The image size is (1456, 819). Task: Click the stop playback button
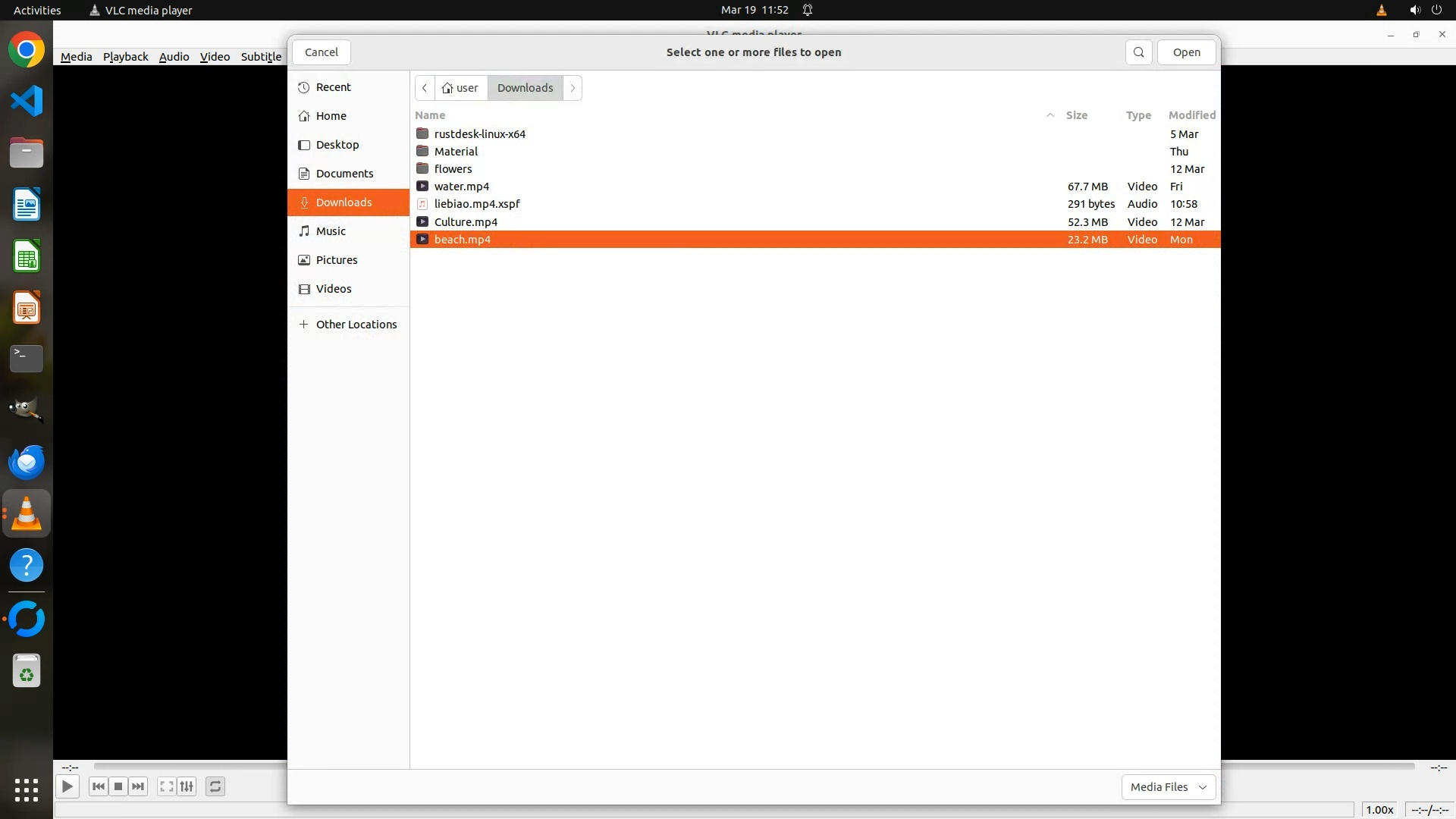pos(118,786)
